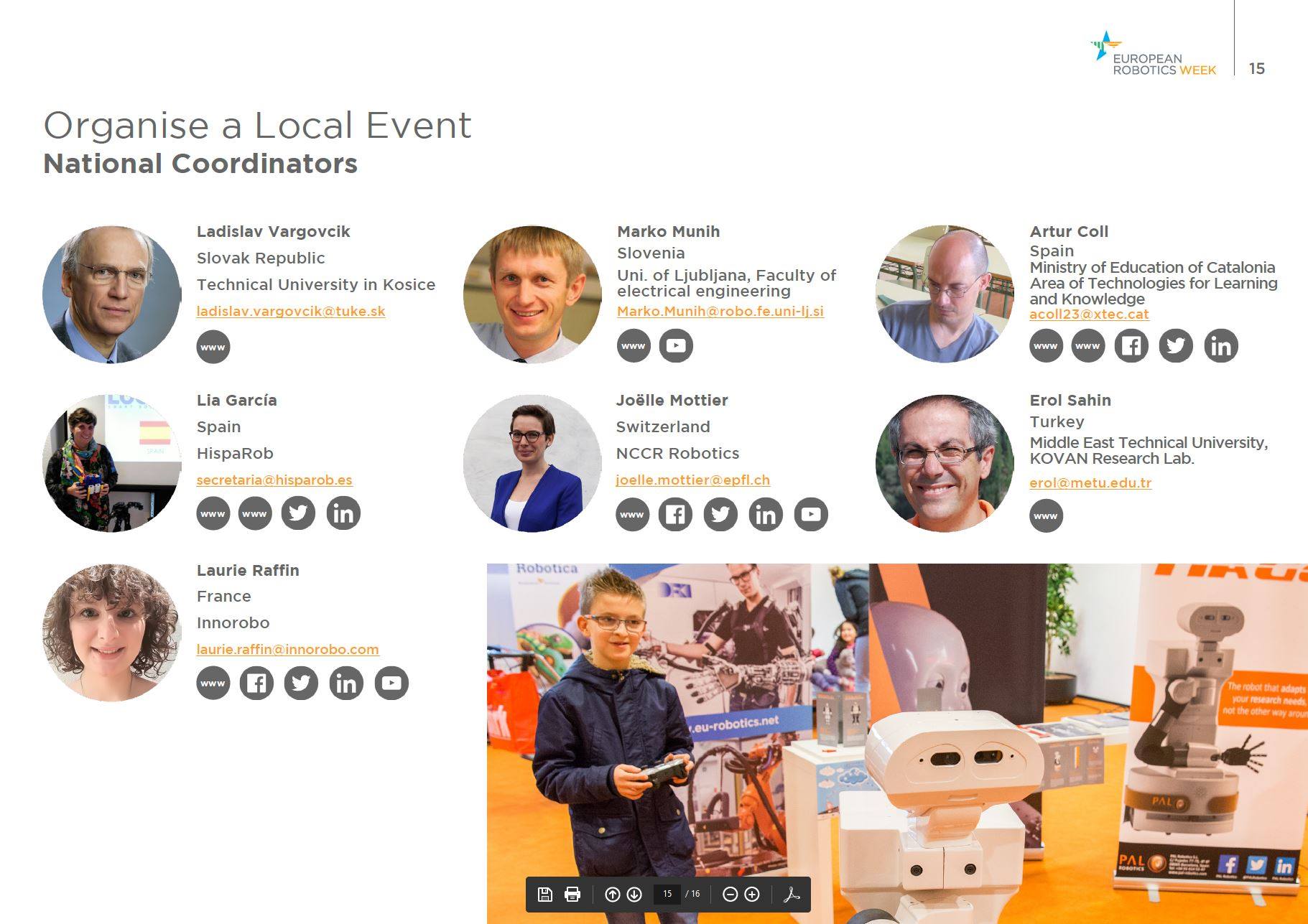The image size is (1308, 924).
Task: Zoom out with the minus icon
Action: coord(730,894)
